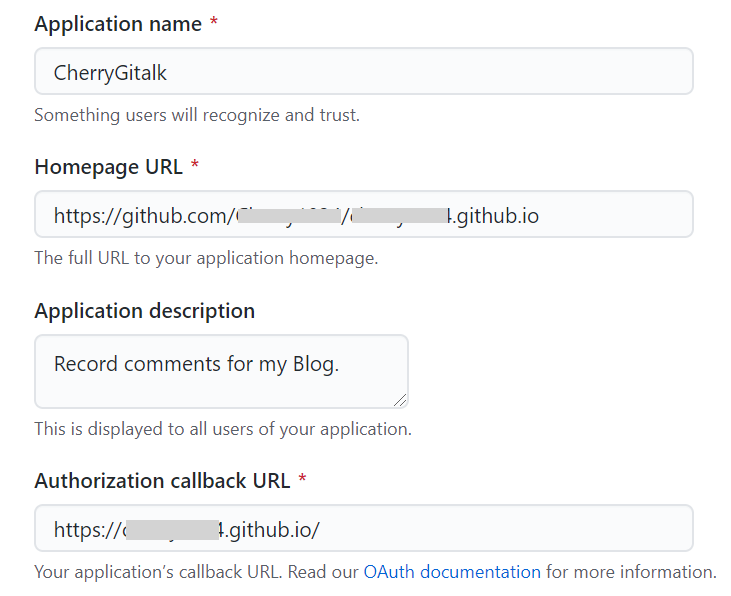Click the red asterisk beside Application name
The width and height of the screenshot is (731, 596).
(214, 24)
